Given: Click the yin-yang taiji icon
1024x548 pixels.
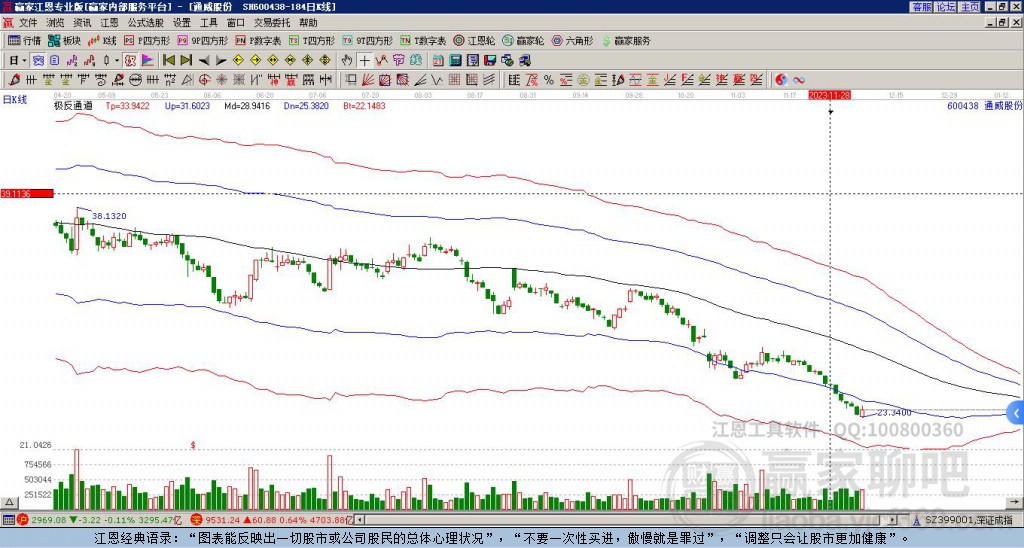Looking at the screenshot, I should 781,80.
